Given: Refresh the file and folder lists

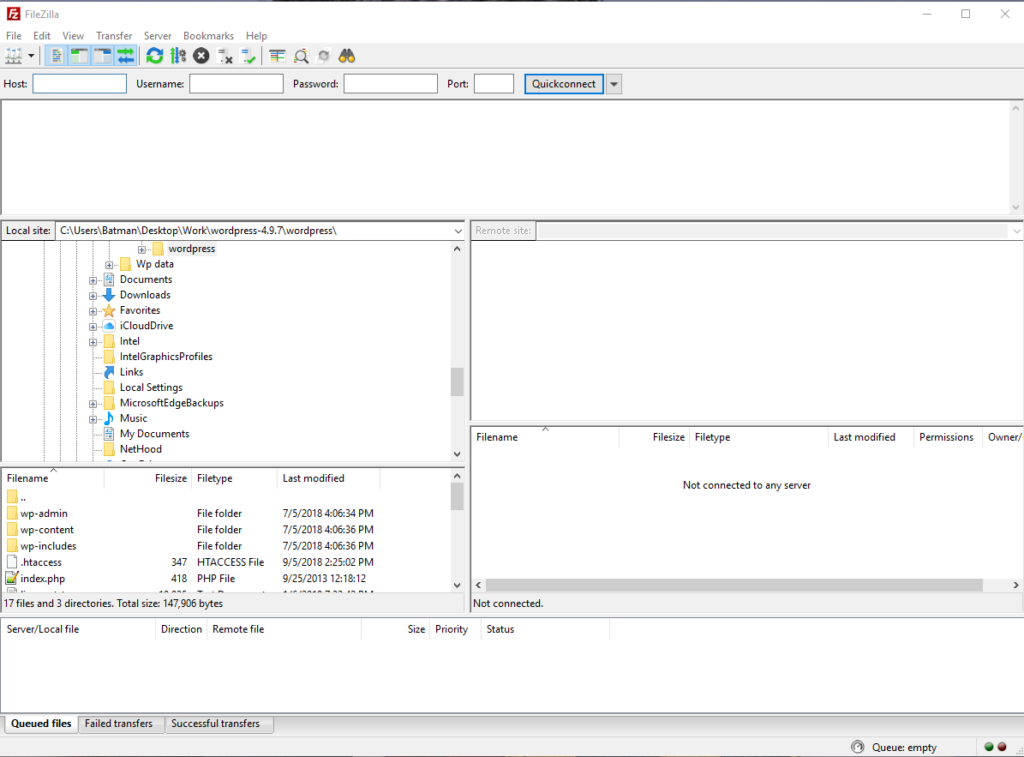Looking at the screenshot, I should coord(154,56).
